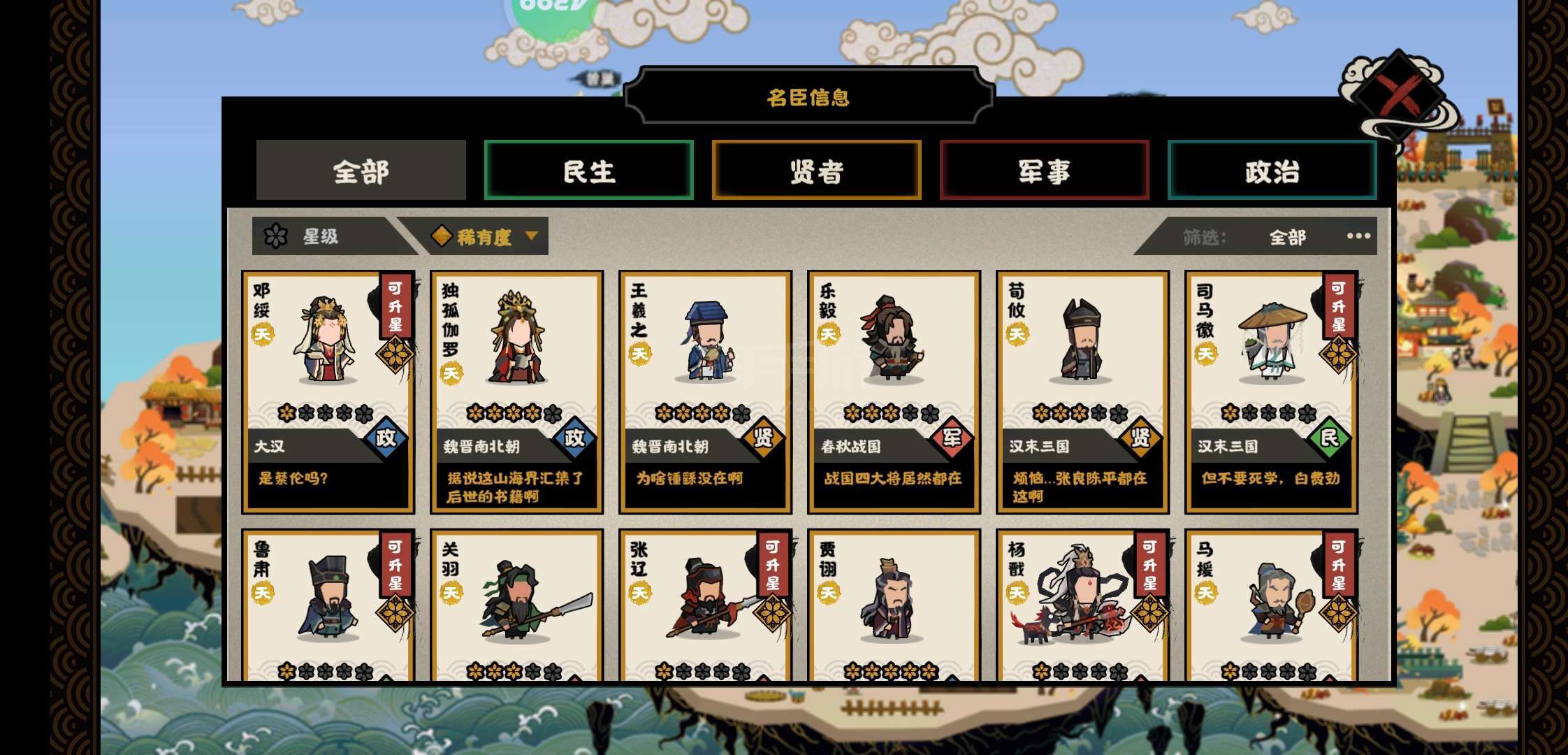This screenshot has height=755, width=1568.
Task: Select the 关羽 character card
Action: pos(516,605)
